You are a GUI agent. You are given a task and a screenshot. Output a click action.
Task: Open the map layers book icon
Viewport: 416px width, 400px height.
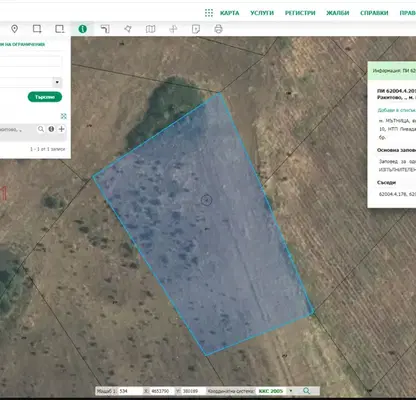coord(151,29)
